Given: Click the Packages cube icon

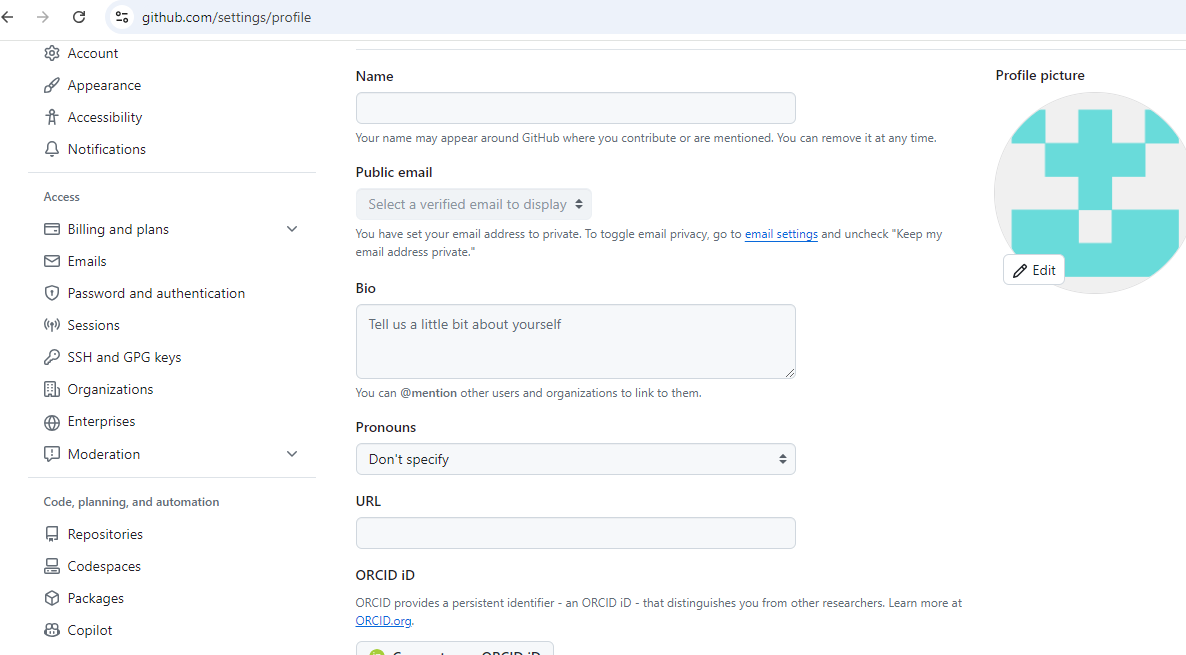Looking at the screenshot, I should pyautogui.click(x=52, y=598).
